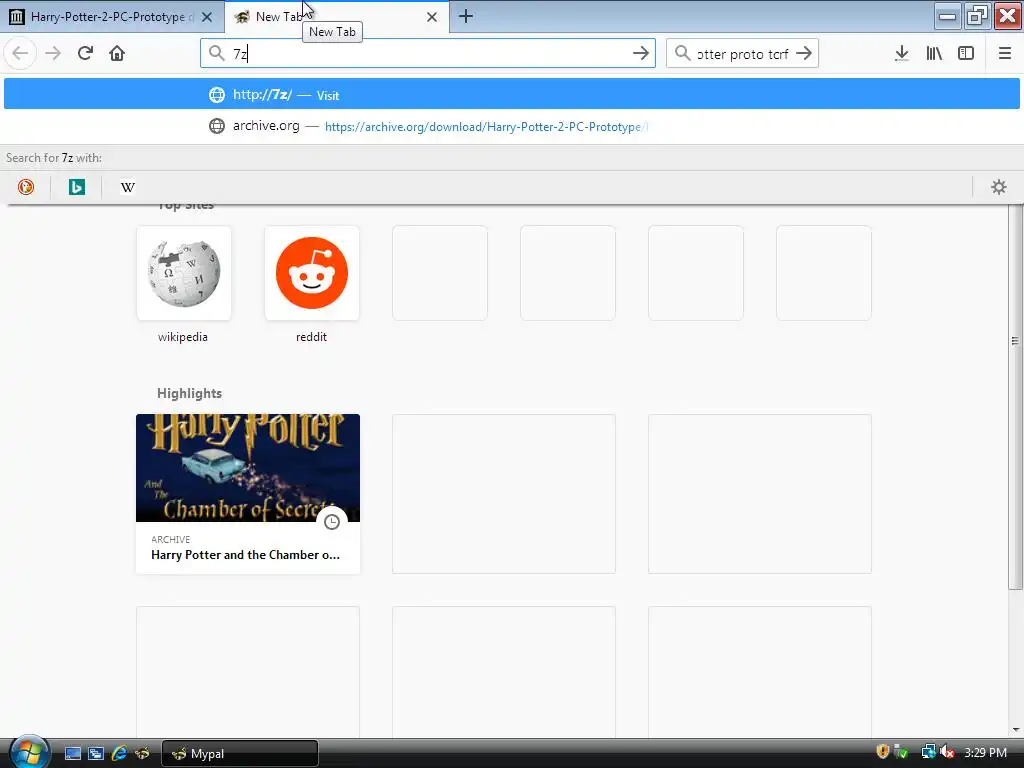Image resolution: width=1024 pixels, height=768 pixels.
Task: Open a new tab with plus button
Action: (466, 16)
